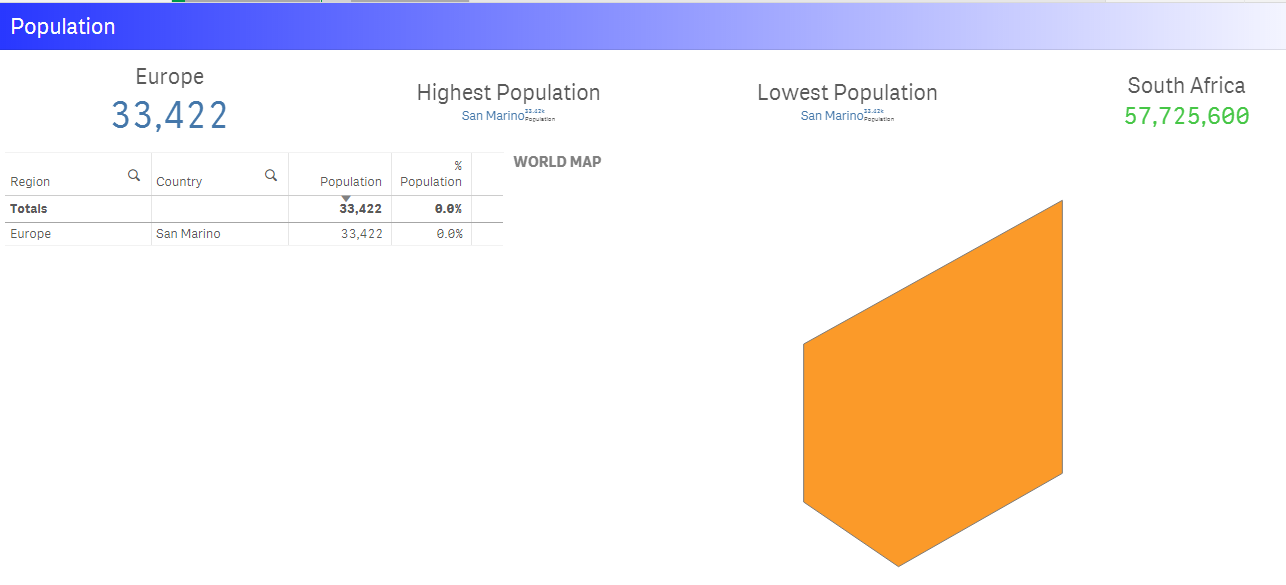Sort table by Population column header
The image size is (1286, 585).
coord(350,182)
